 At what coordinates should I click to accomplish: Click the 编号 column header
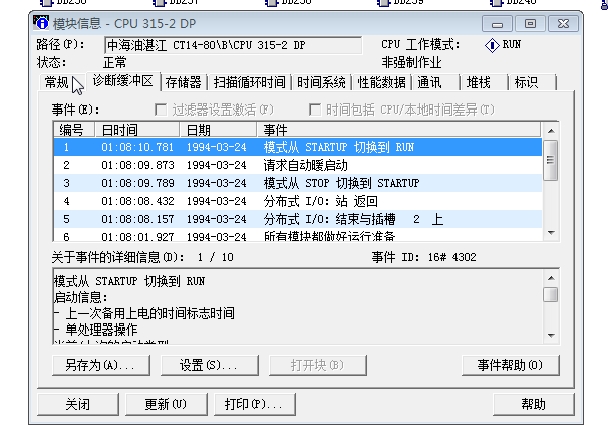click(x=74, y=130)
